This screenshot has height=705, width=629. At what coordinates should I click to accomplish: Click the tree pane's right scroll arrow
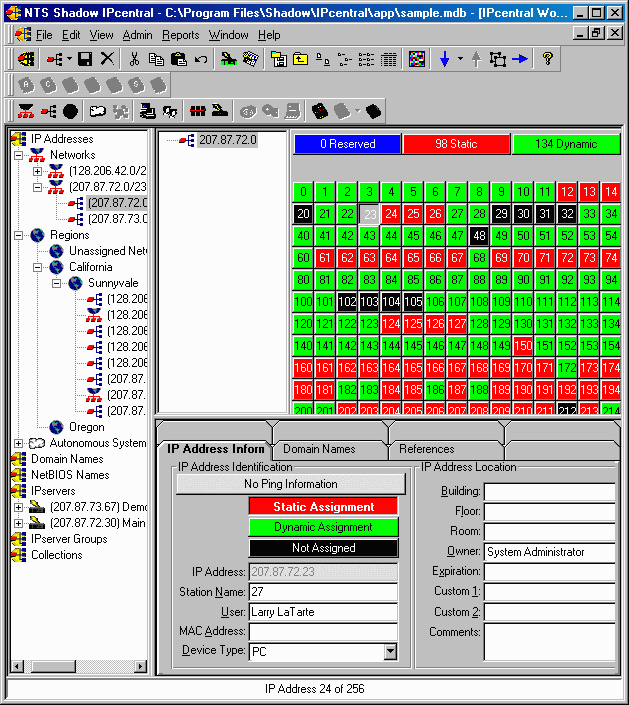(141, 666)
